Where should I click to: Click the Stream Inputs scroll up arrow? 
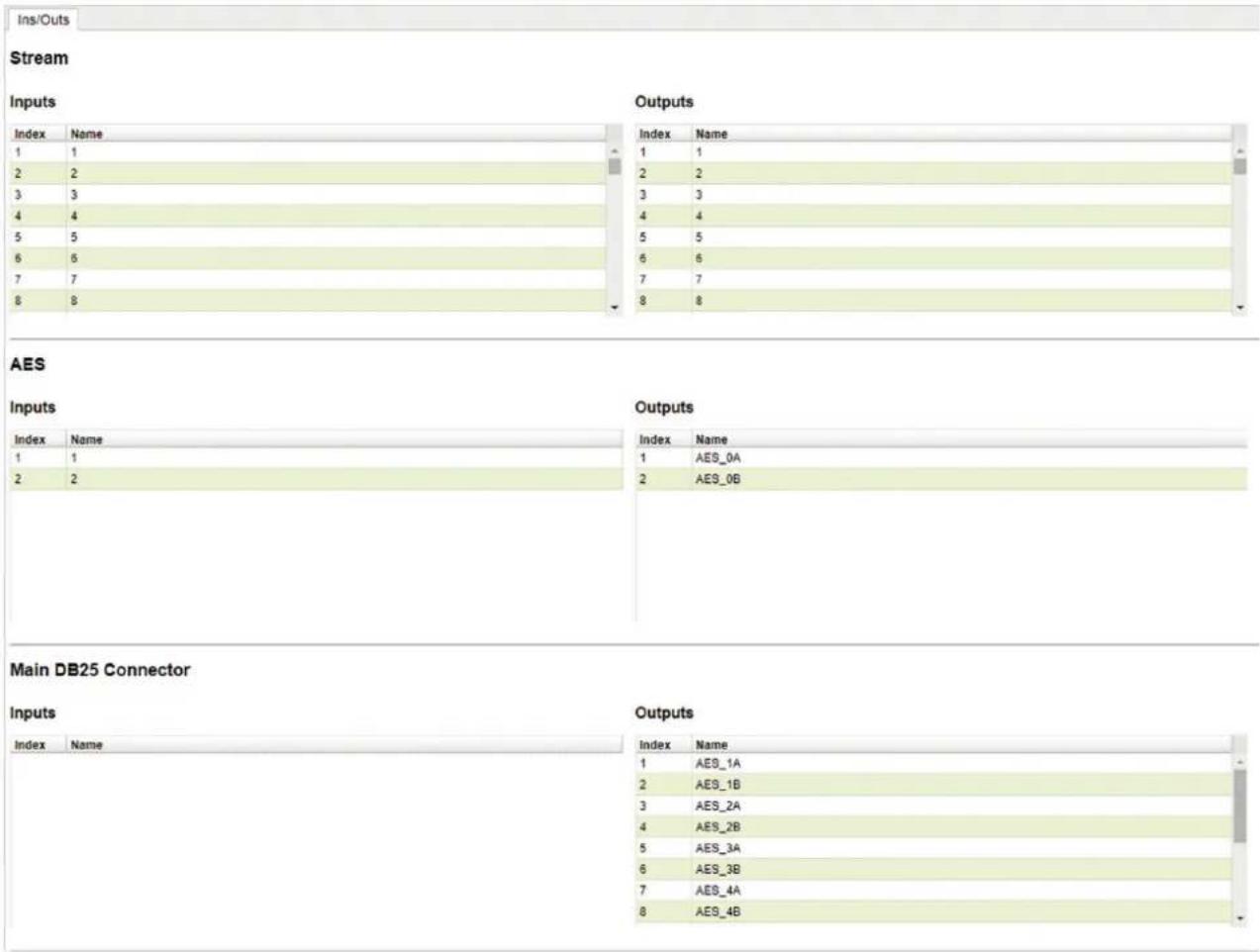point(615,150)
